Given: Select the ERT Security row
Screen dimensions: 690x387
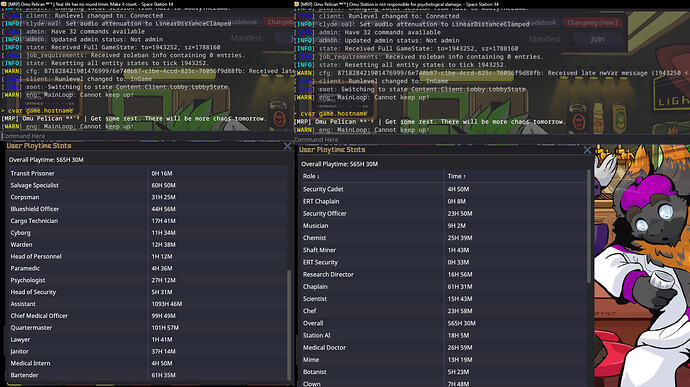Looking at the screenshot, I should tap(444, 262).
